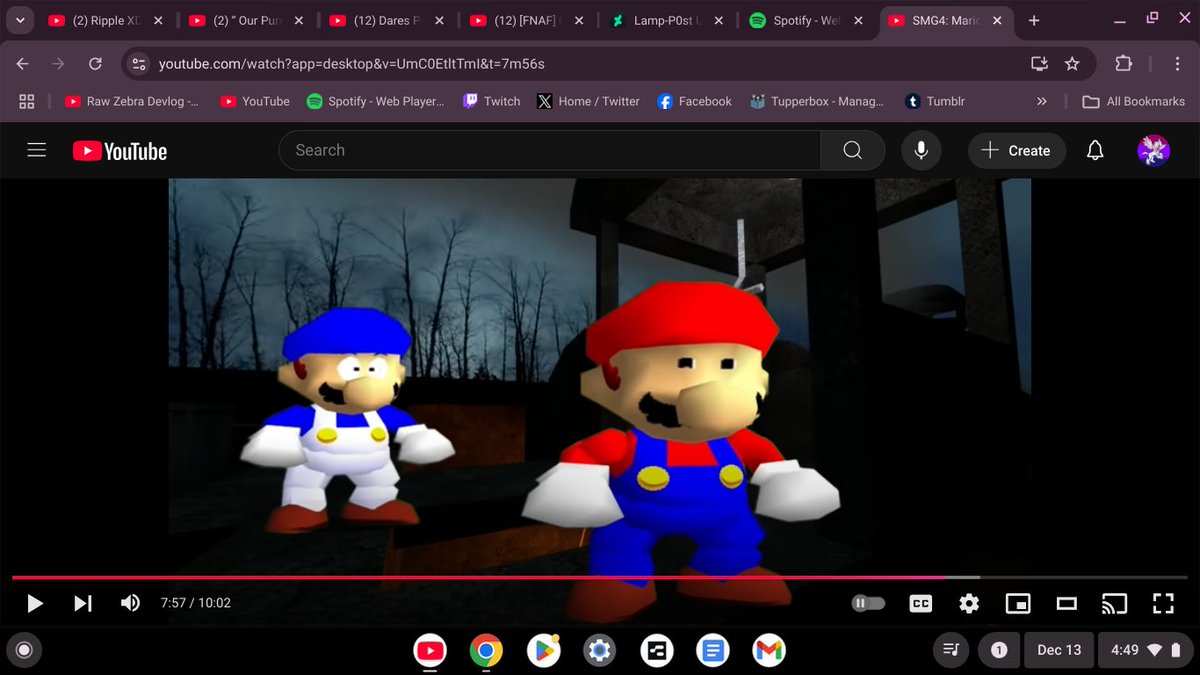
Task: Reload the current page
Action: (95, 63)
